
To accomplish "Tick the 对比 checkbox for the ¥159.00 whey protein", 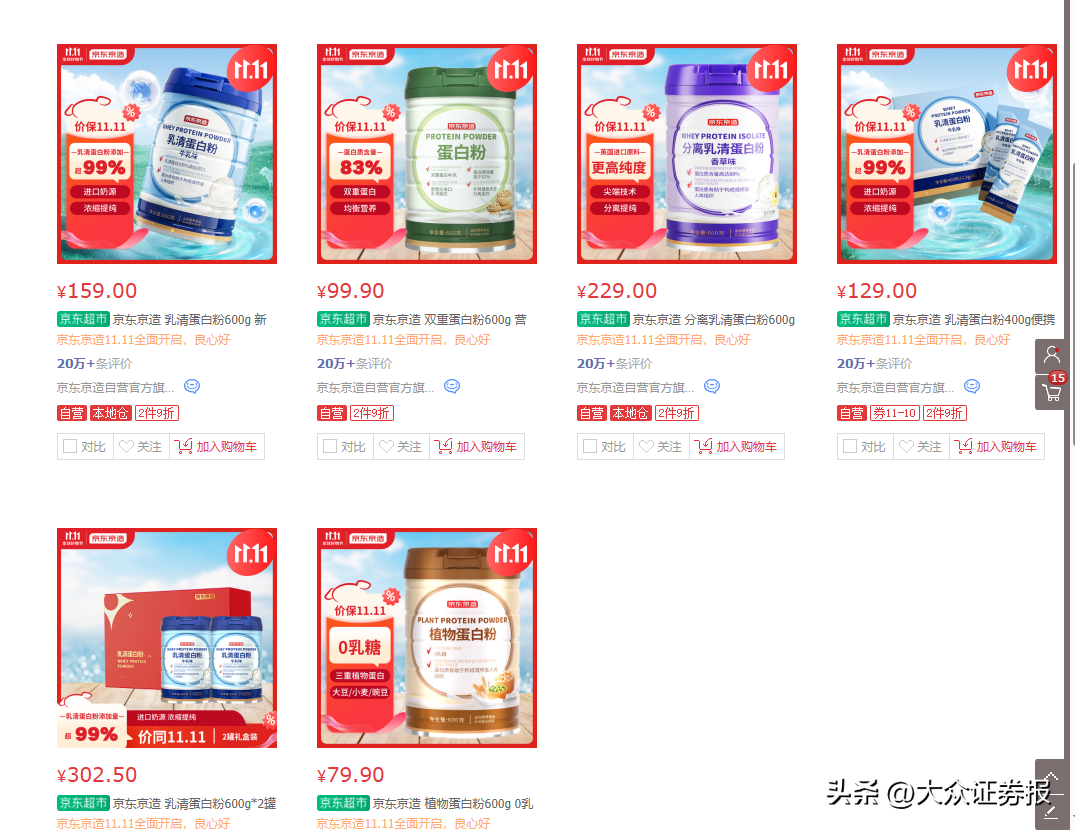I will point(70,447).
